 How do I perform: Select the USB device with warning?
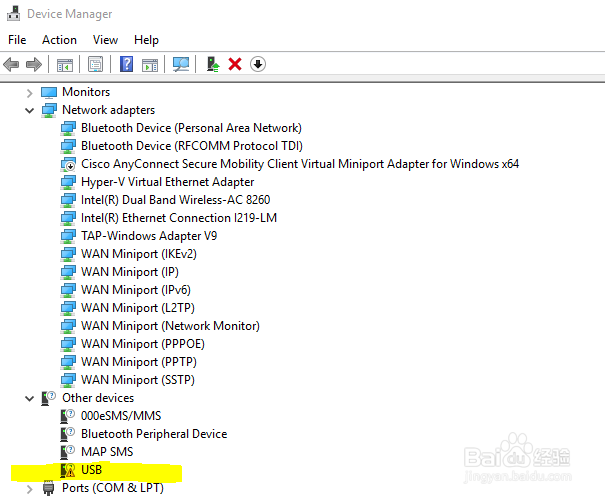coord(91,470)
